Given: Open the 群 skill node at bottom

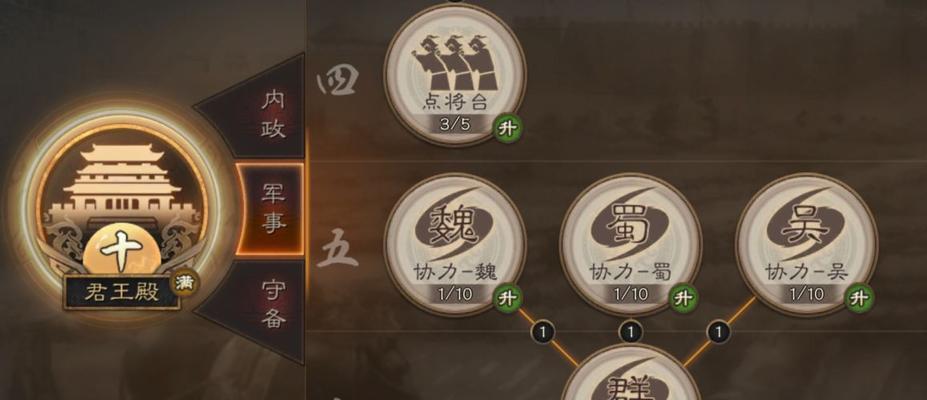Looking at the screenshot, I should click(630, 375).
